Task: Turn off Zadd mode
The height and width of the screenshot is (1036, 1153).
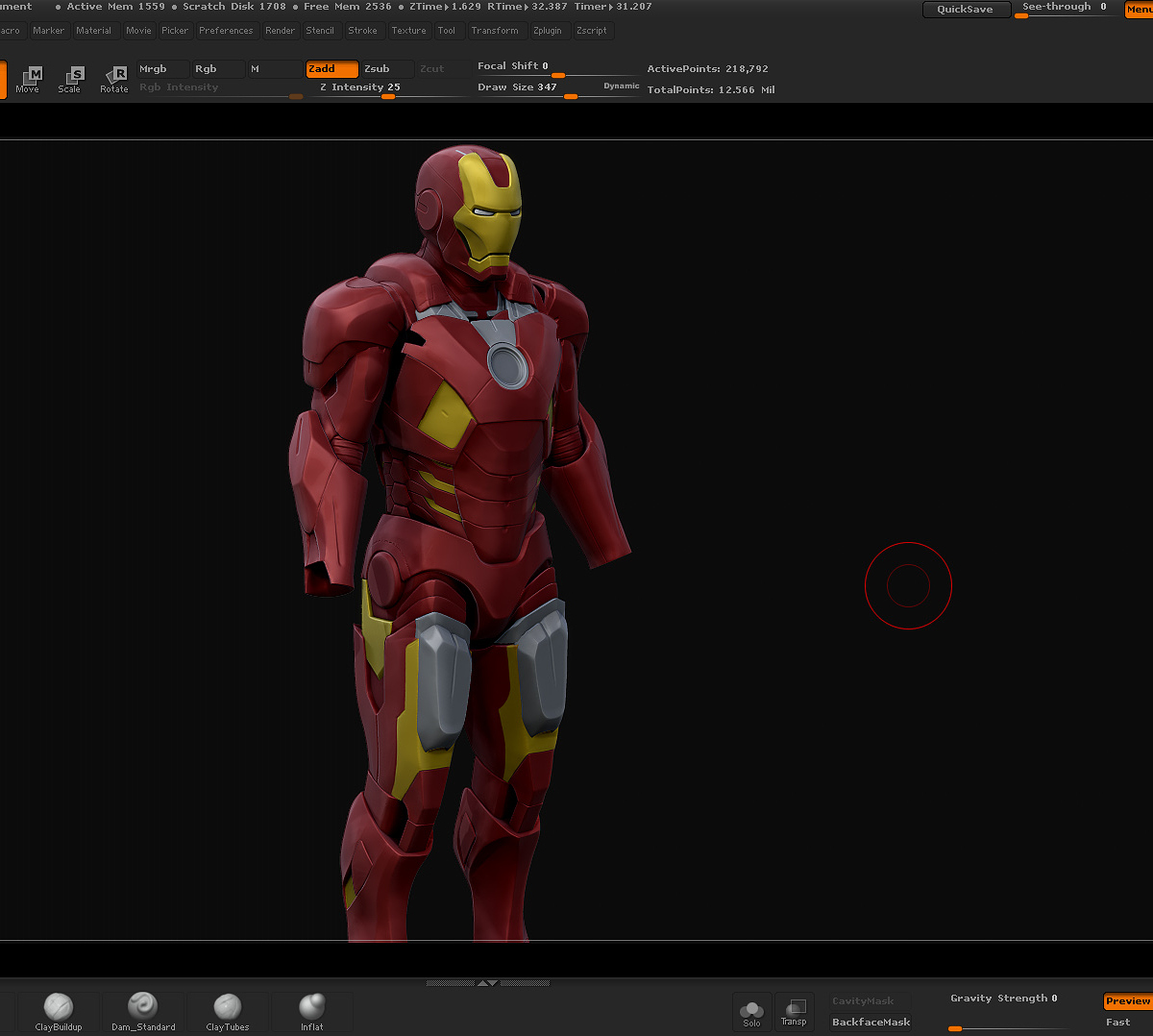Action: [331, 69]
